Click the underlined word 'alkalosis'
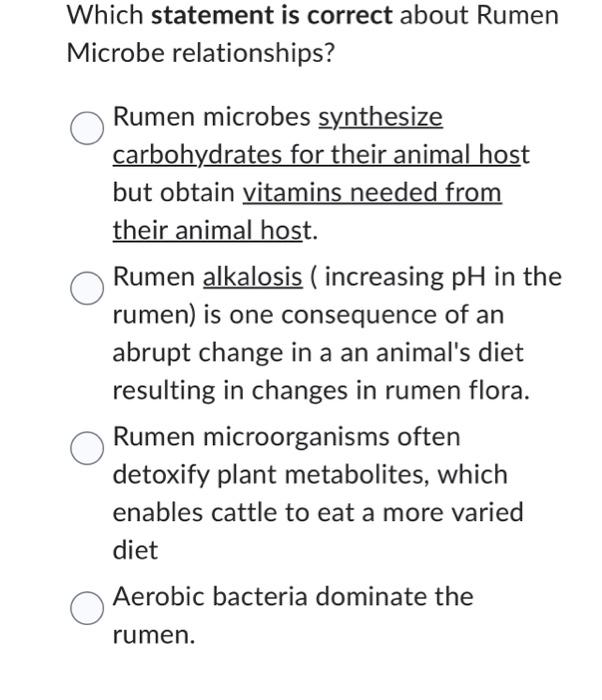 (x=253, y=277)
